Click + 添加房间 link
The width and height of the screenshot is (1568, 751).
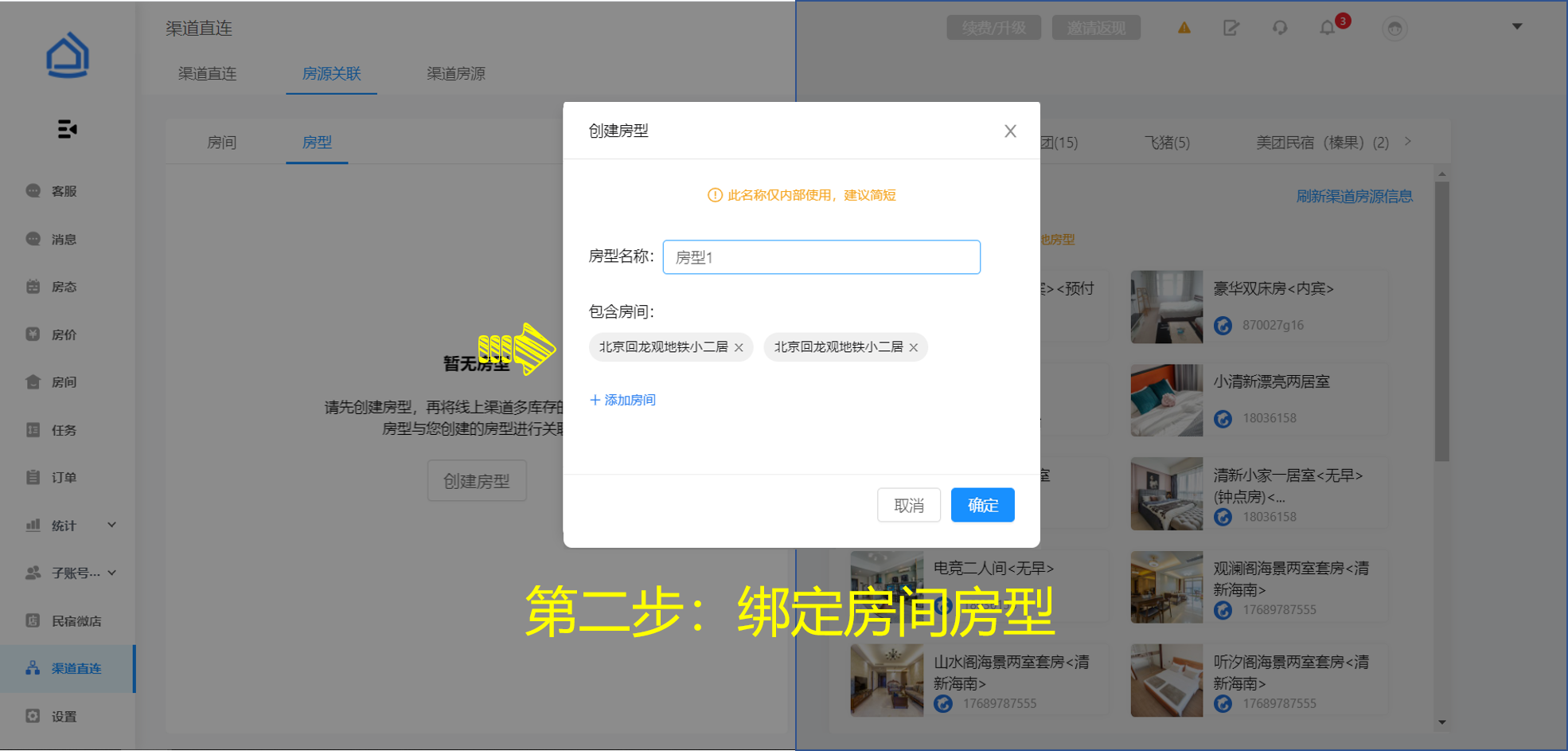[622, 400]
